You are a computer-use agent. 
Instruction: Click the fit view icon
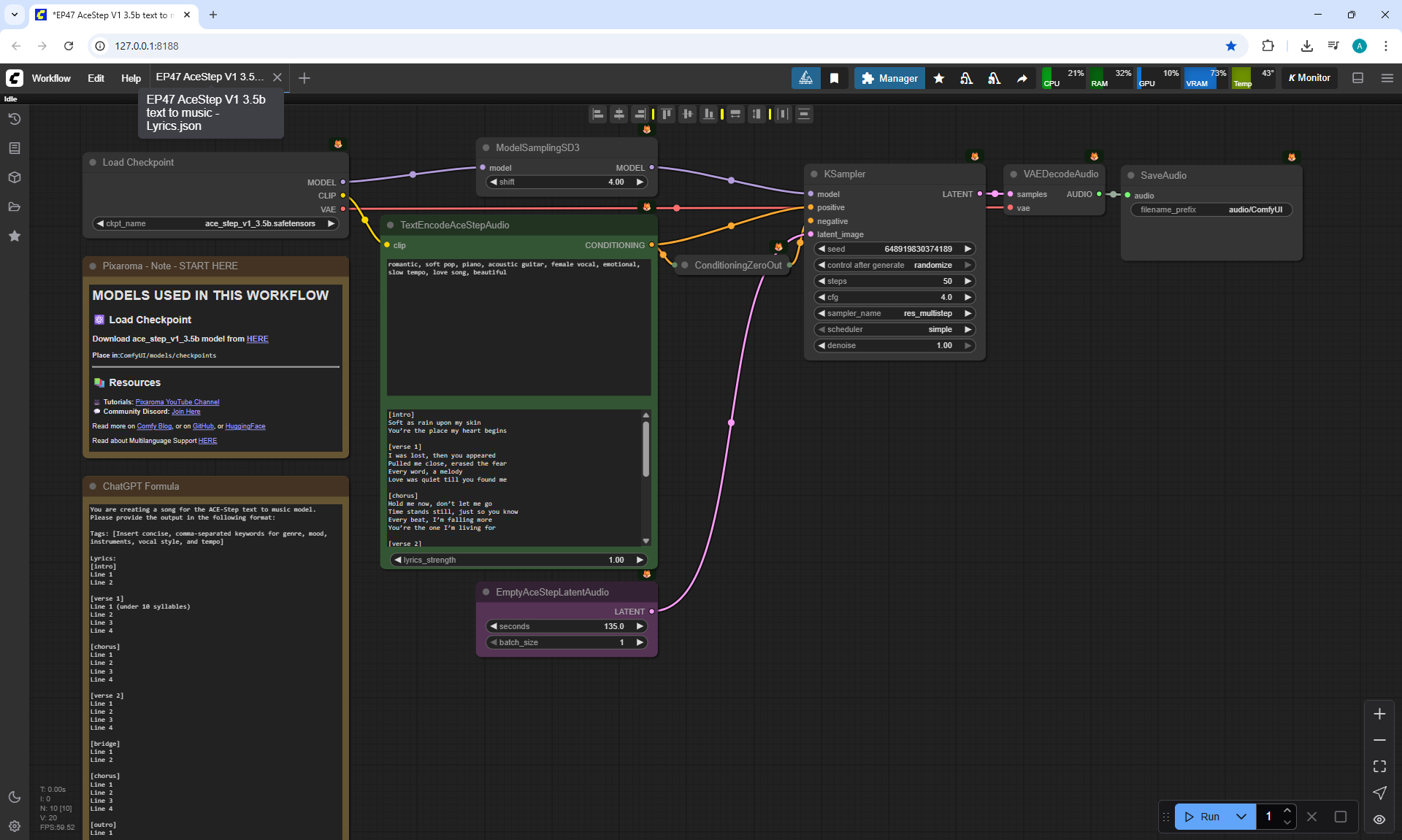tap(1379, 766)
